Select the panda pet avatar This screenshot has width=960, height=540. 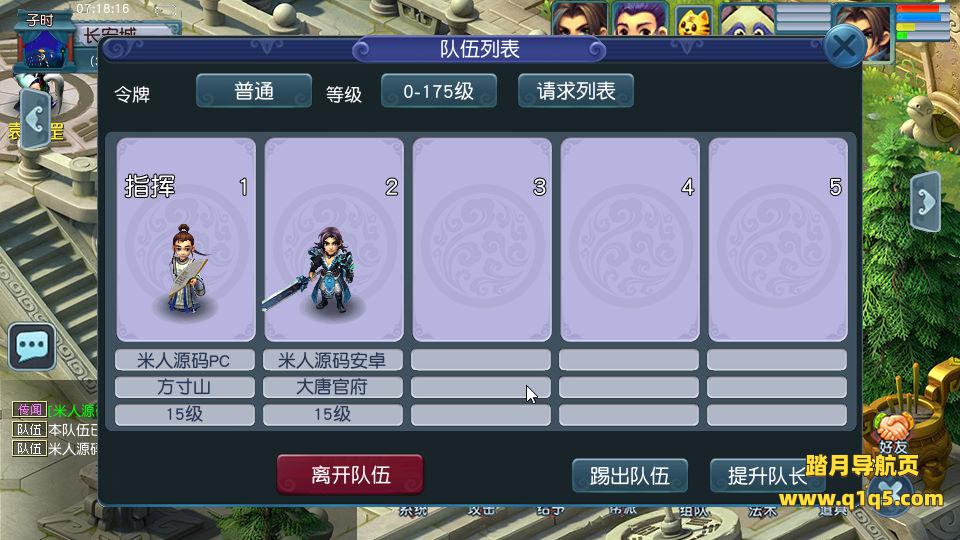746,20
